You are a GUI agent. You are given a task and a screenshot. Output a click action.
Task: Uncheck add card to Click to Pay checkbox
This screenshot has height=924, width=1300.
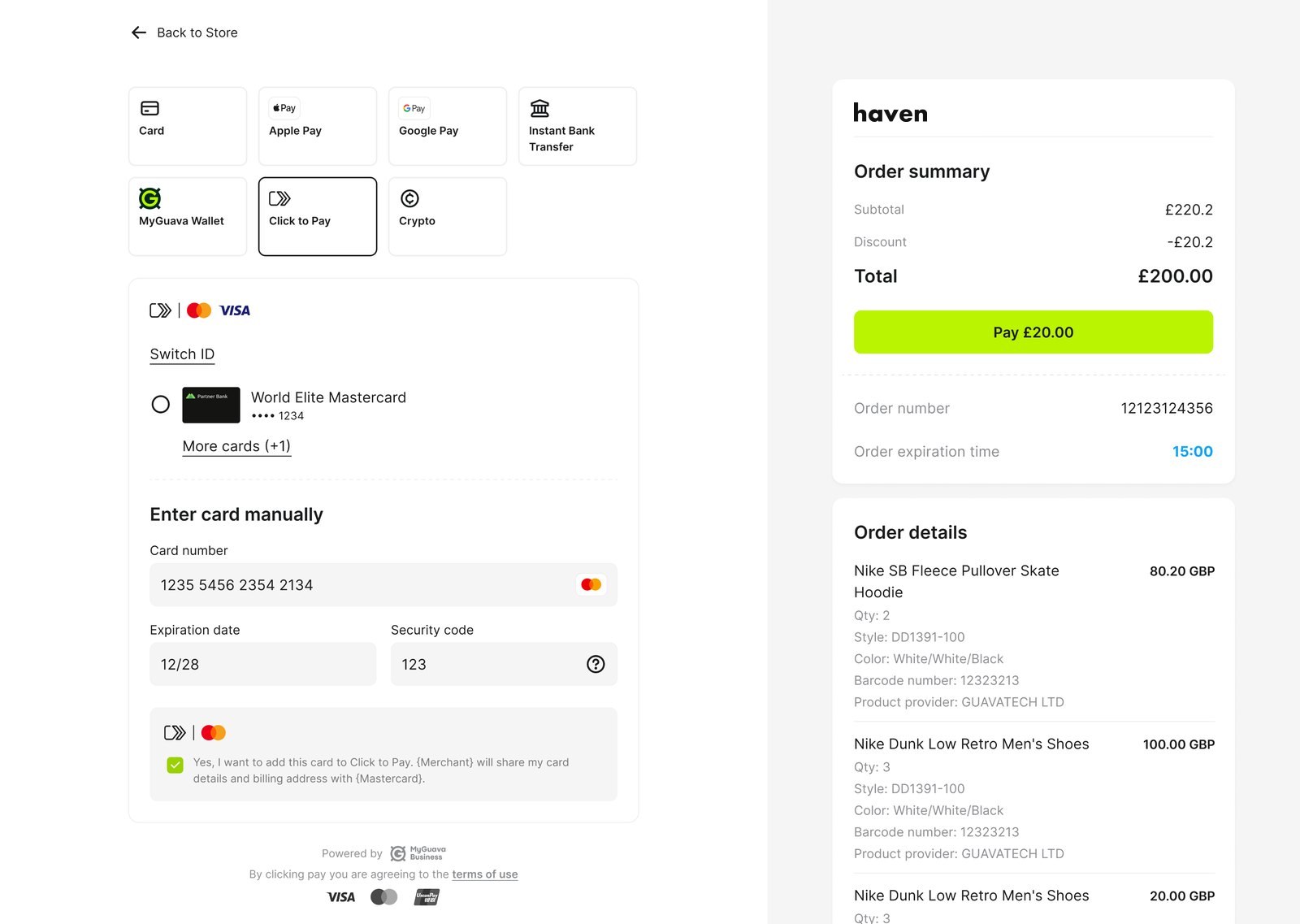[175, 765]
